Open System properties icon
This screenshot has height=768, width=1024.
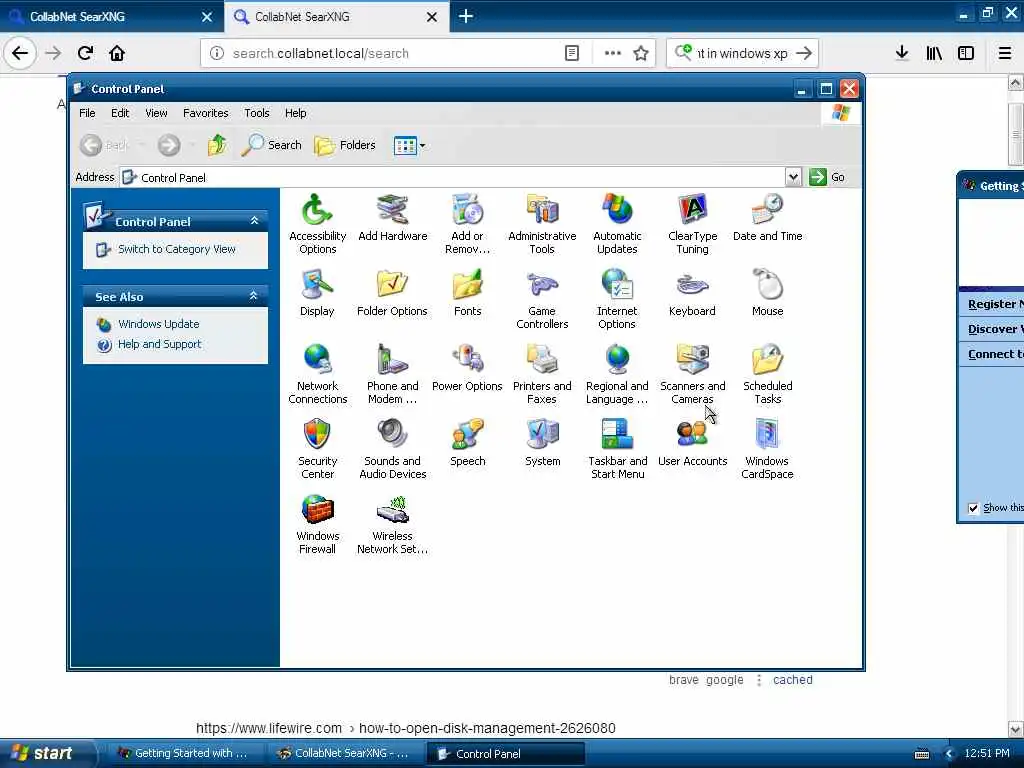[x=542, y=443]
